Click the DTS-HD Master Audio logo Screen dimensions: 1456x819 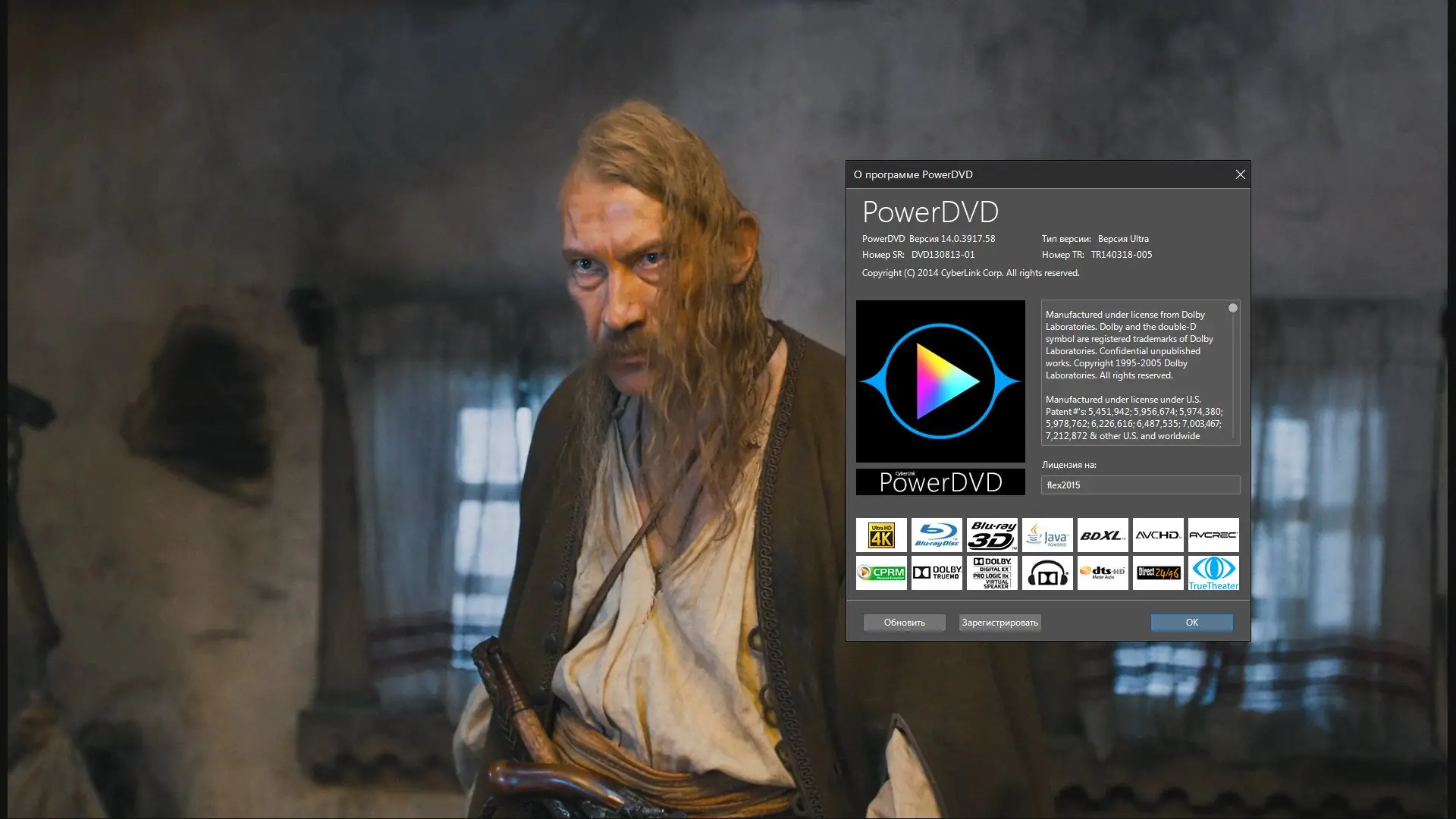1103,573
